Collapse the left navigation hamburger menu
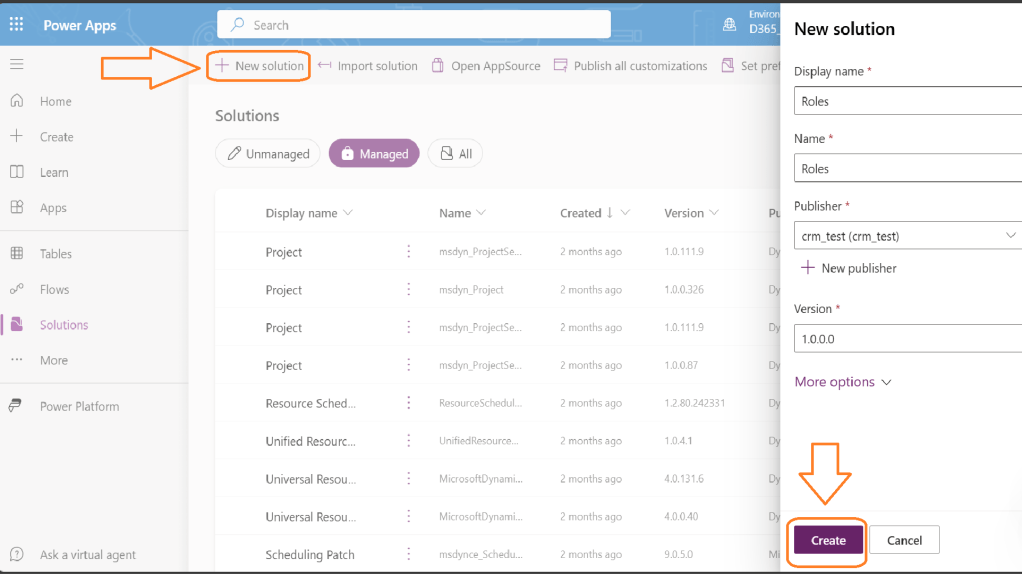The width and height of the screenshot is (1022, 575). (16, 64)
